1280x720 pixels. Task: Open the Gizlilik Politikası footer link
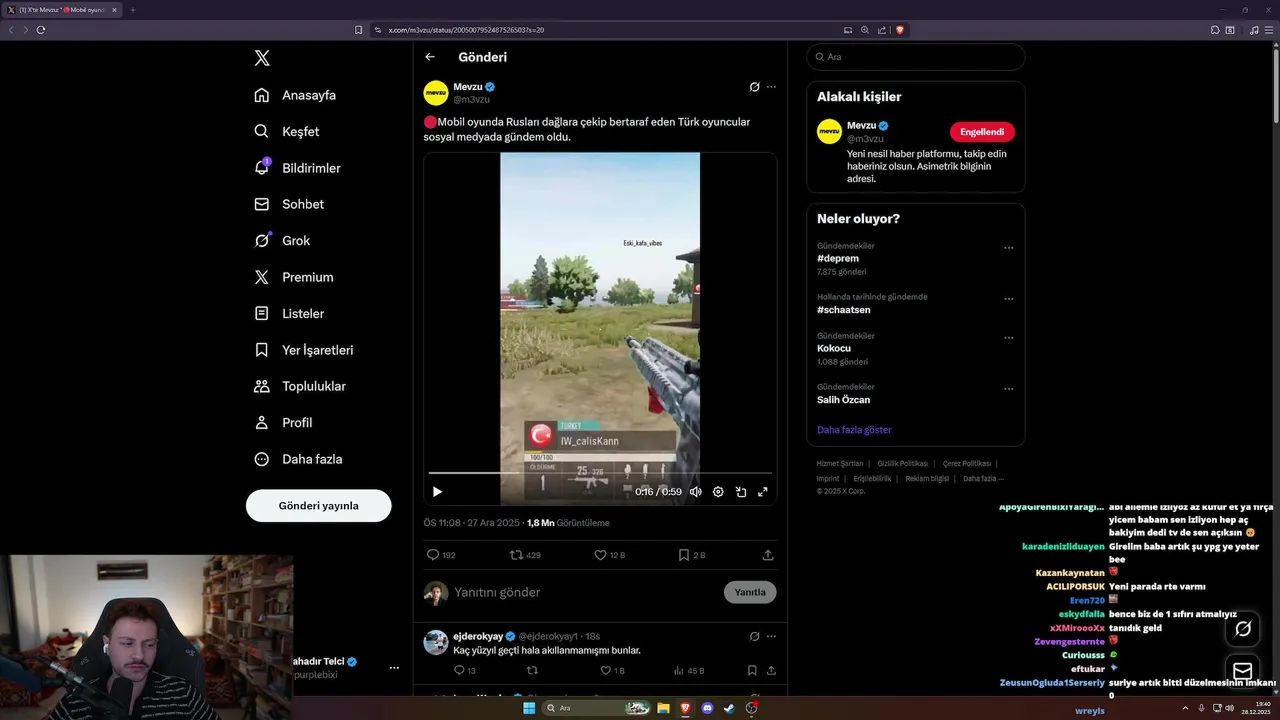[903, 464]
